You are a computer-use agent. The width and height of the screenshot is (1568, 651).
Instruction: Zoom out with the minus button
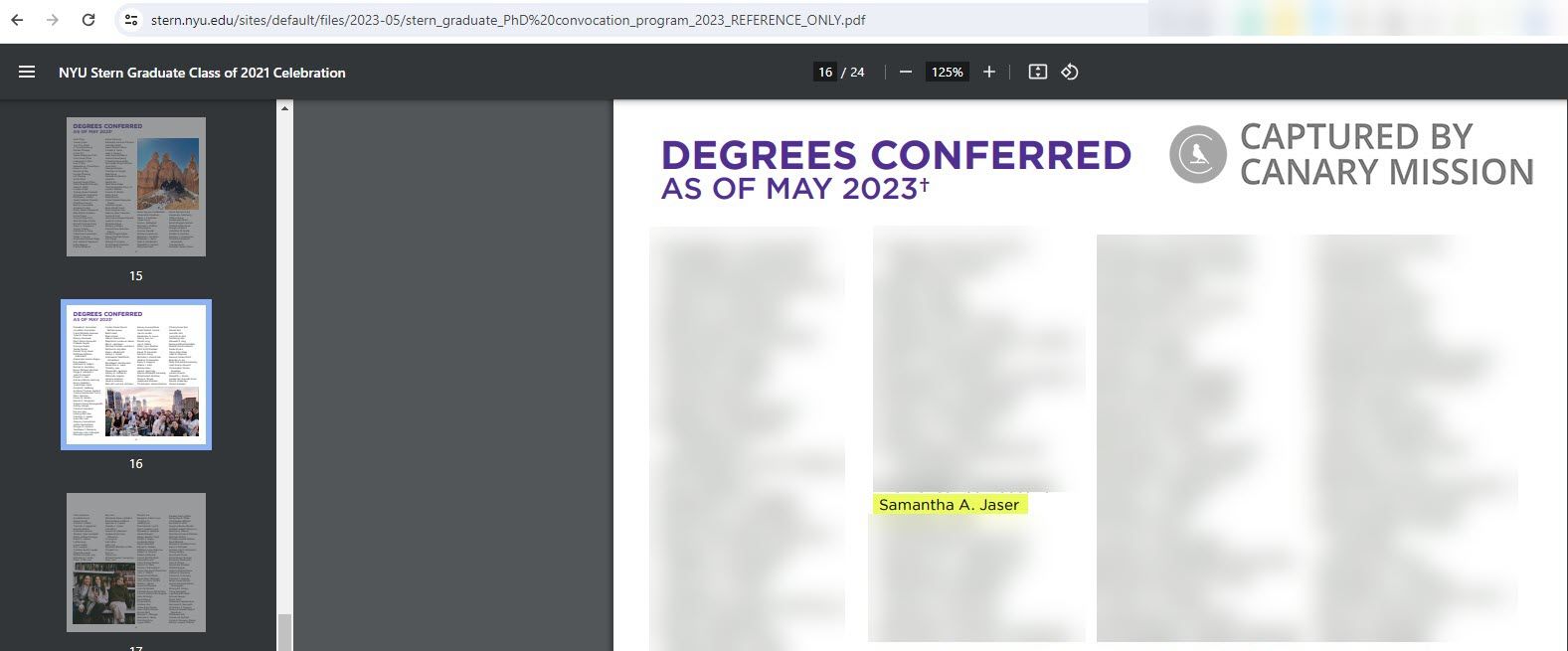906,72
